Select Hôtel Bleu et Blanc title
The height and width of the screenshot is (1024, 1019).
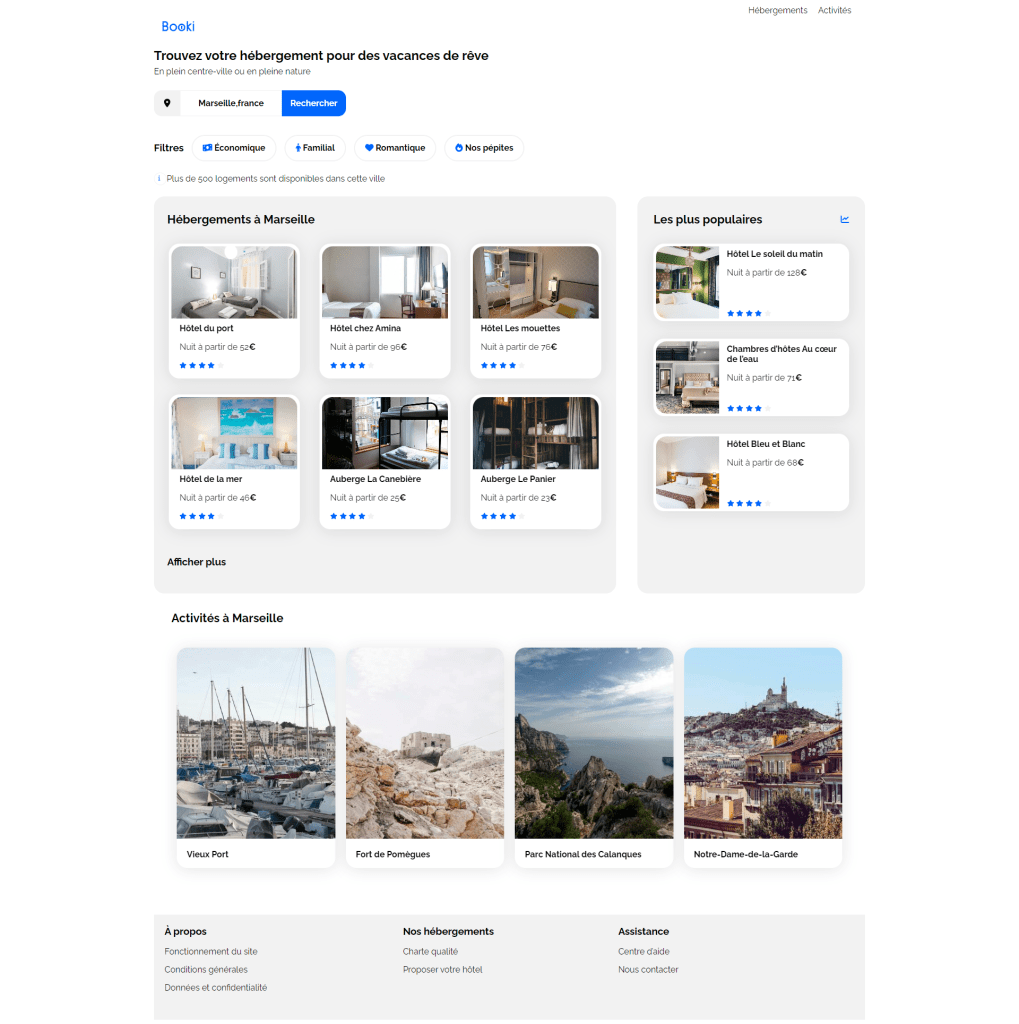click(766, 444)
